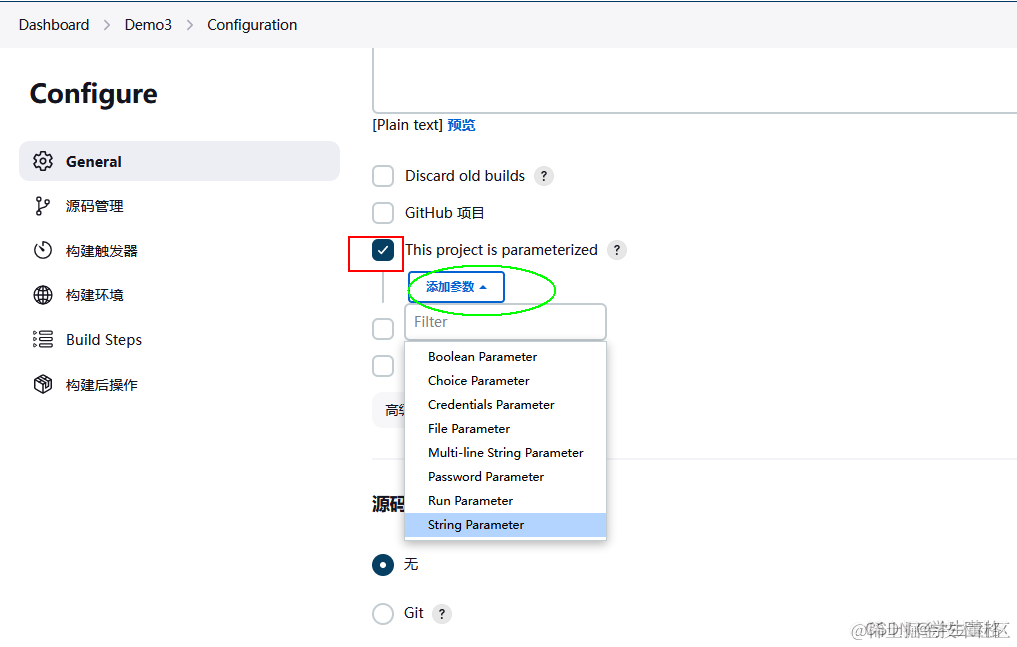
Task: Enable Discard old builds checkbox
Action: point(383,176)
